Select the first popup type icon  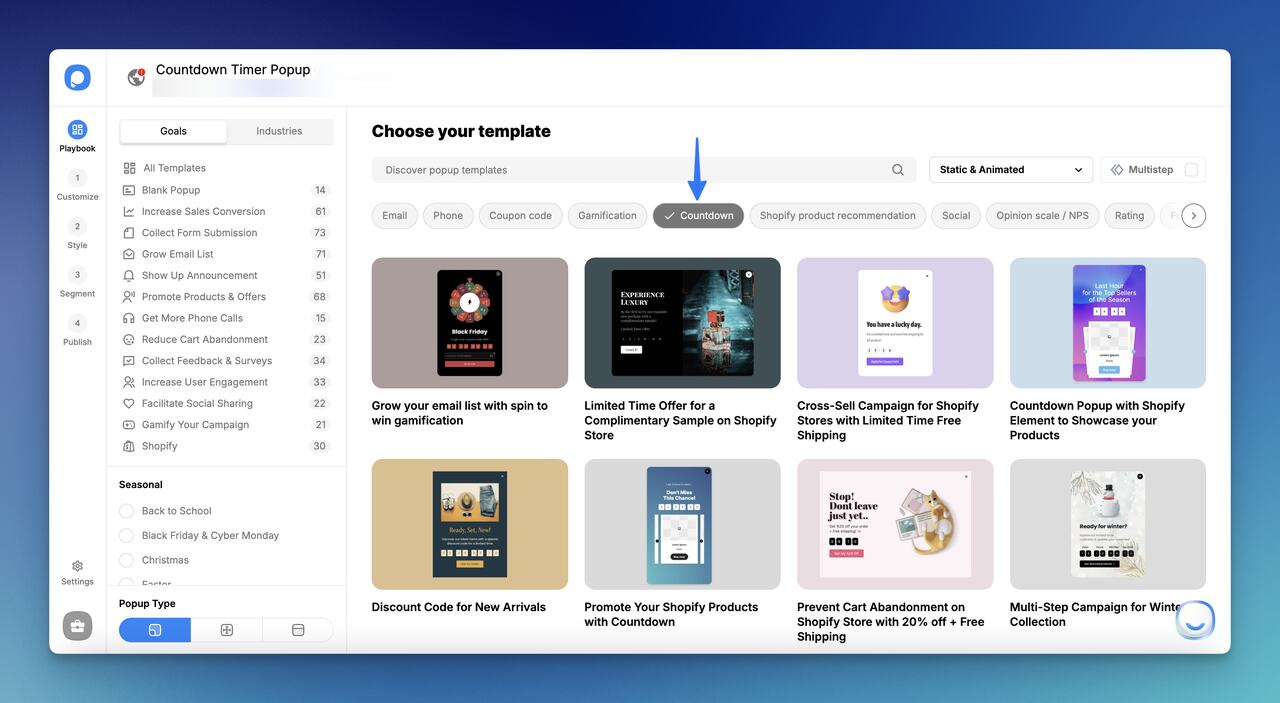pos(155,630)
